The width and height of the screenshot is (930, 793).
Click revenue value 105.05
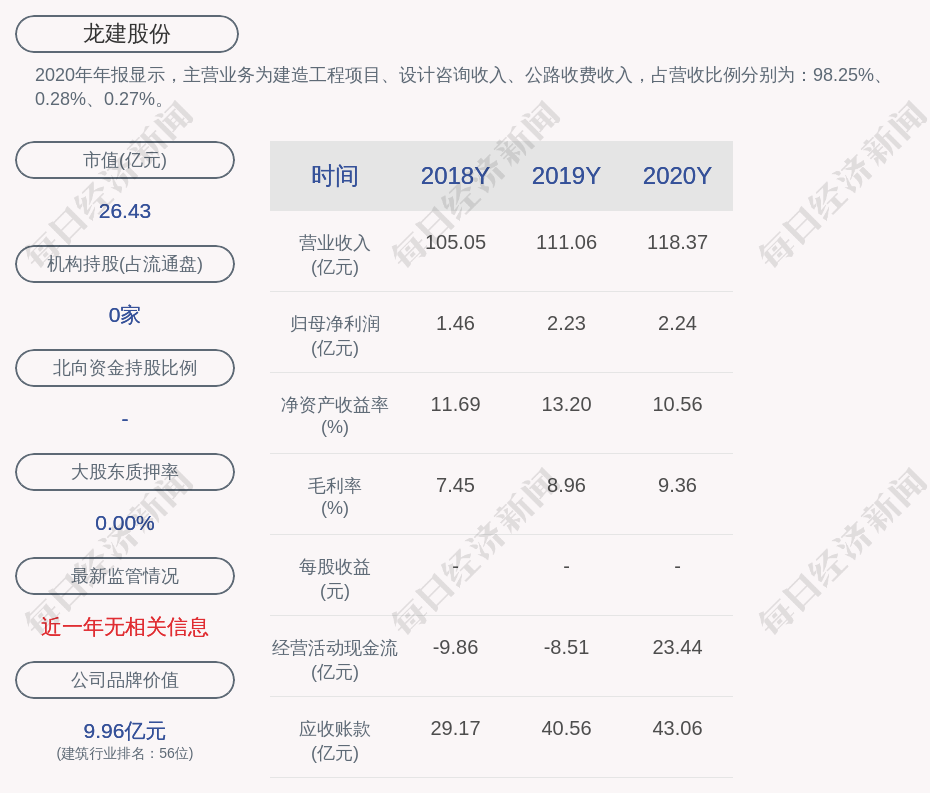point(455,243)
